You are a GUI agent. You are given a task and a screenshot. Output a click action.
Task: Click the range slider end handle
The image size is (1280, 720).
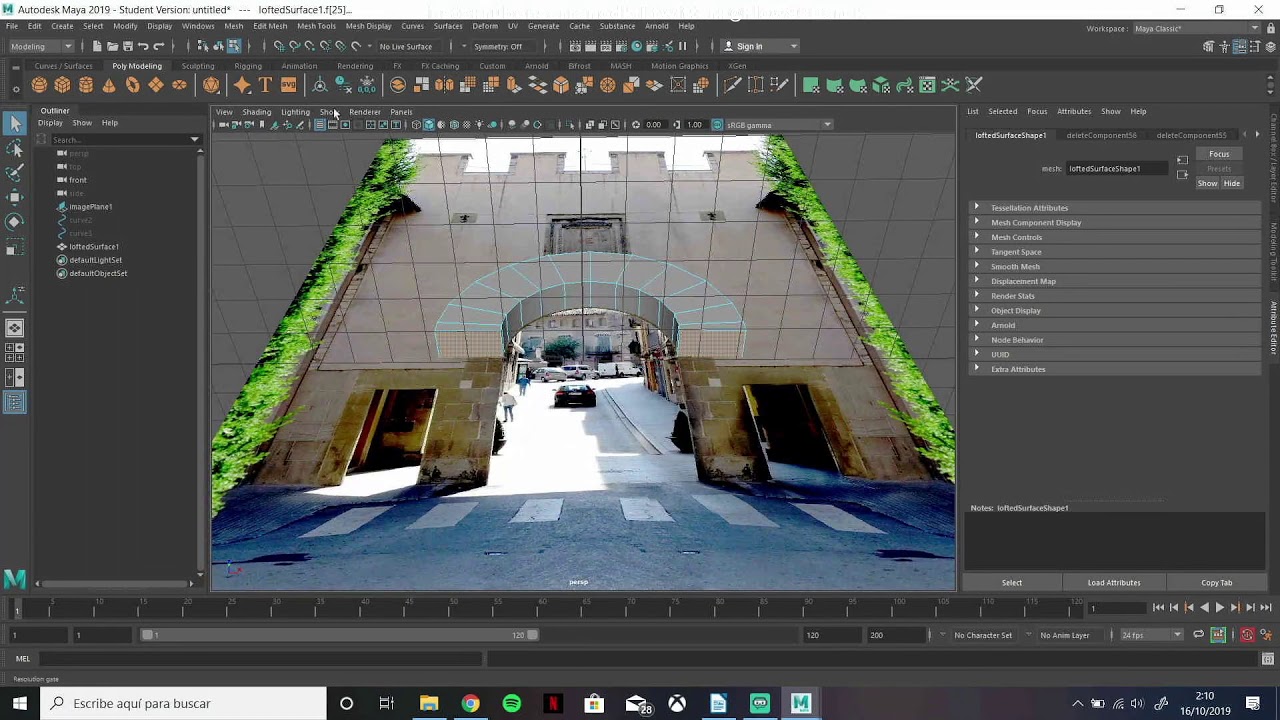[x=533, y=635]
